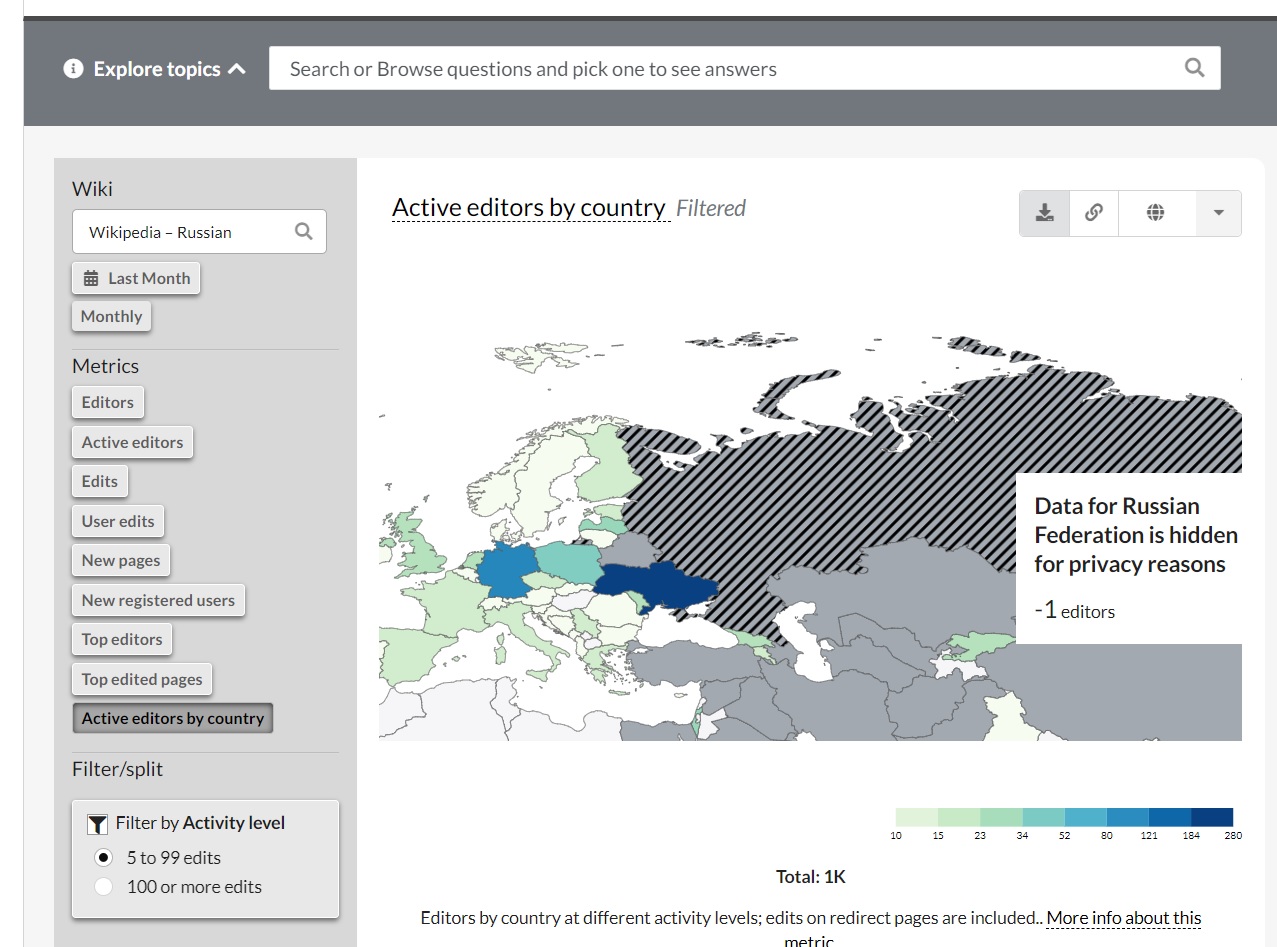
Task: Click the darkest blue legend swatch
Action: point(1212,817)
